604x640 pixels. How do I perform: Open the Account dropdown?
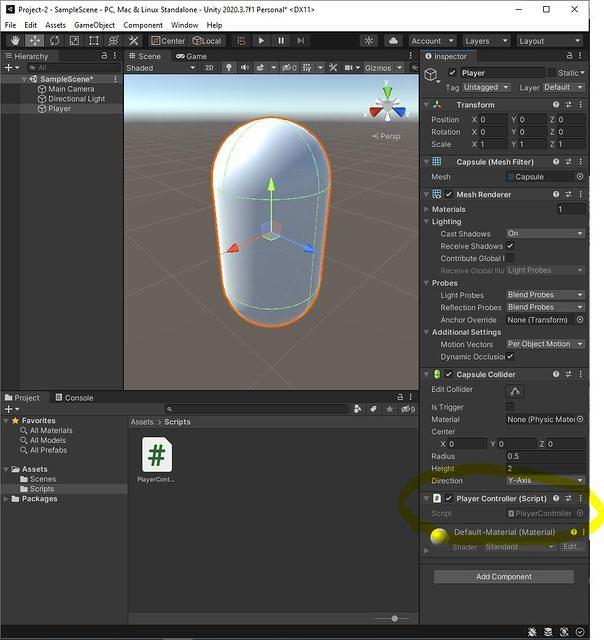(432, 41)
